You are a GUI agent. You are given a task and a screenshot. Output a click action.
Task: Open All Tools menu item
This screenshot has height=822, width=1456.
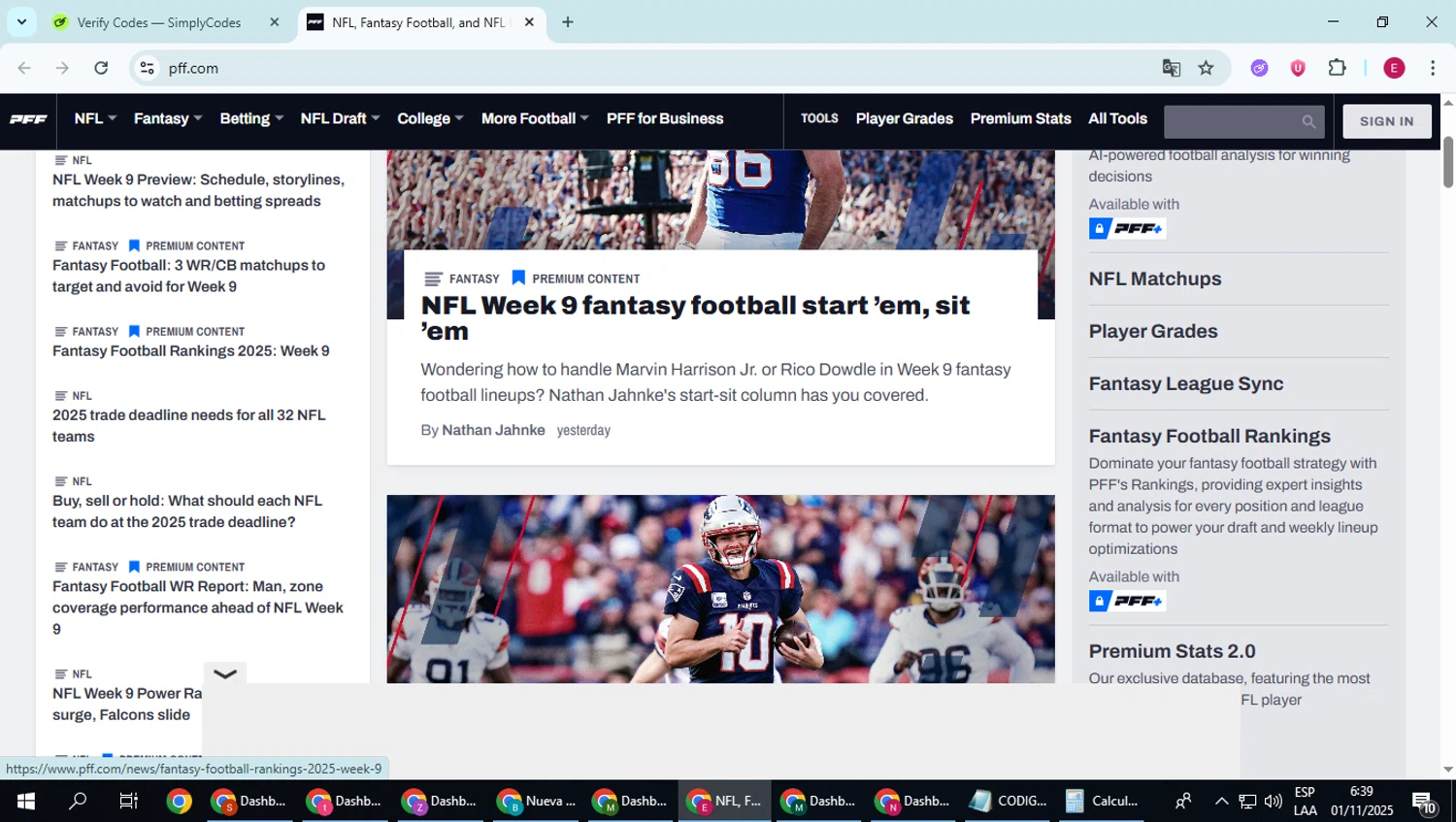pyautogui.click(x=1117, y=118)
